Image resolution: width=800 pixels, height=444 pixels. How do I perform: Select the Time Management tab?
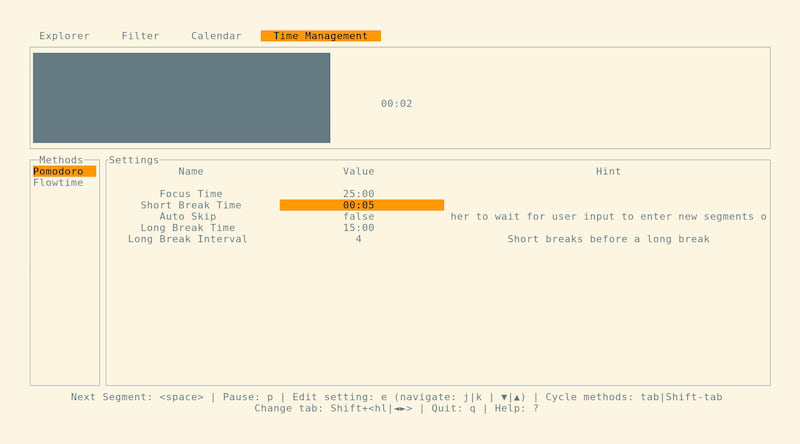(x=320, y=36)
